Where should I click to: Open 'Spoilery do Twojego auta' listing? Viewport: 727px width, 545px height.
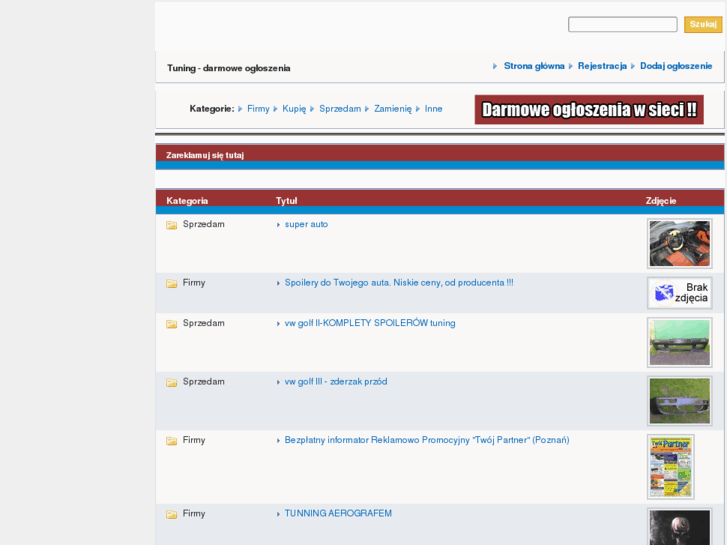(x=399, y=283)
